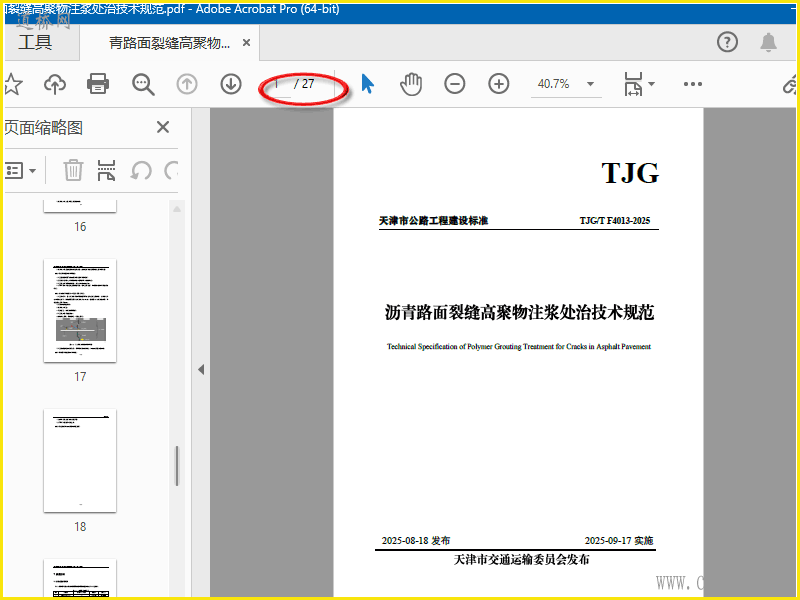Open notifications bell icon
Screen dimensions: 800x600
768,42
